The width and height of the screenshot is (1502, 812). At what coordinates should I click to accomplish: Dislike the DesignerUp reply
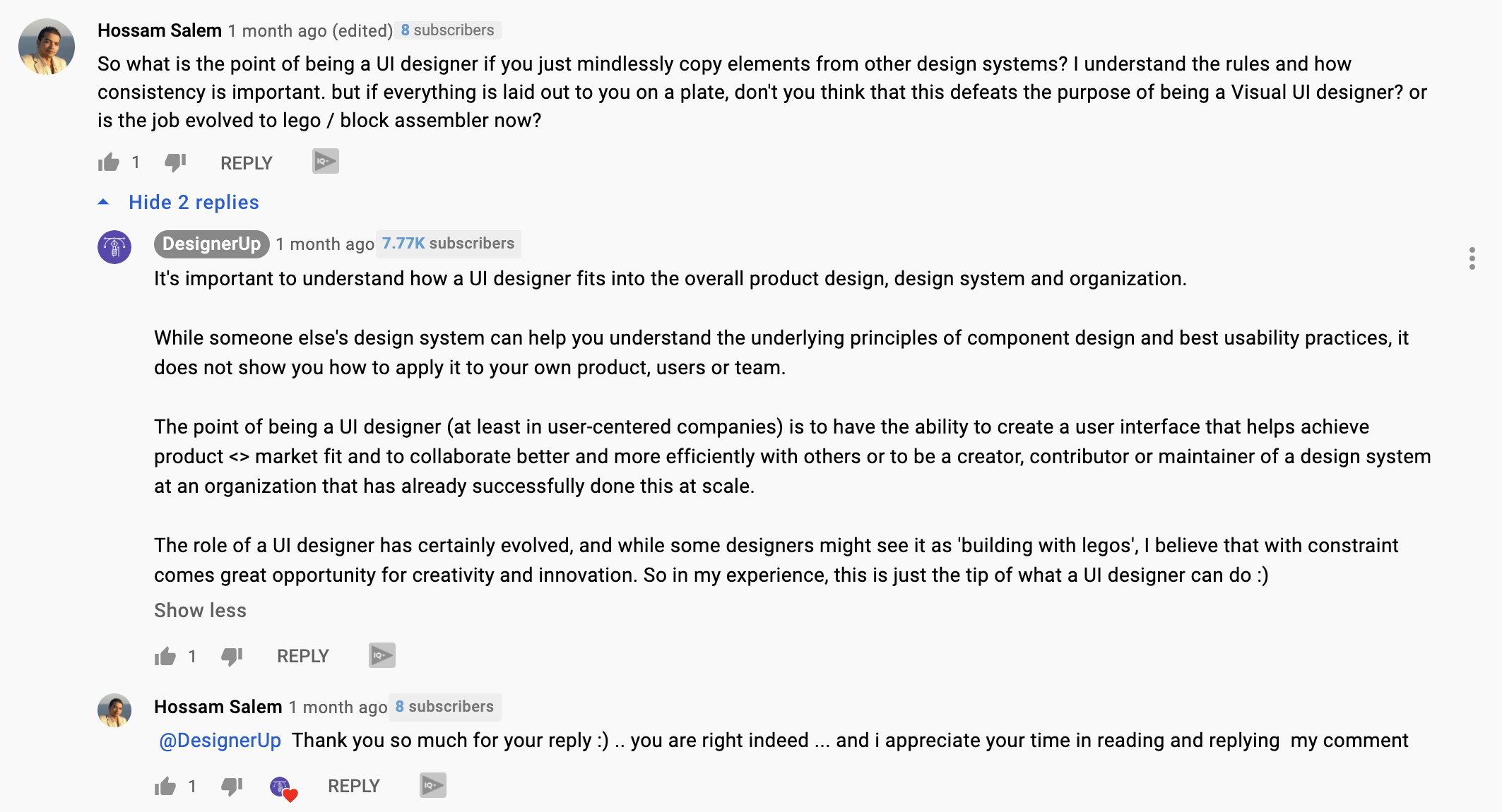pyautogui.click(x=232, y=657)
